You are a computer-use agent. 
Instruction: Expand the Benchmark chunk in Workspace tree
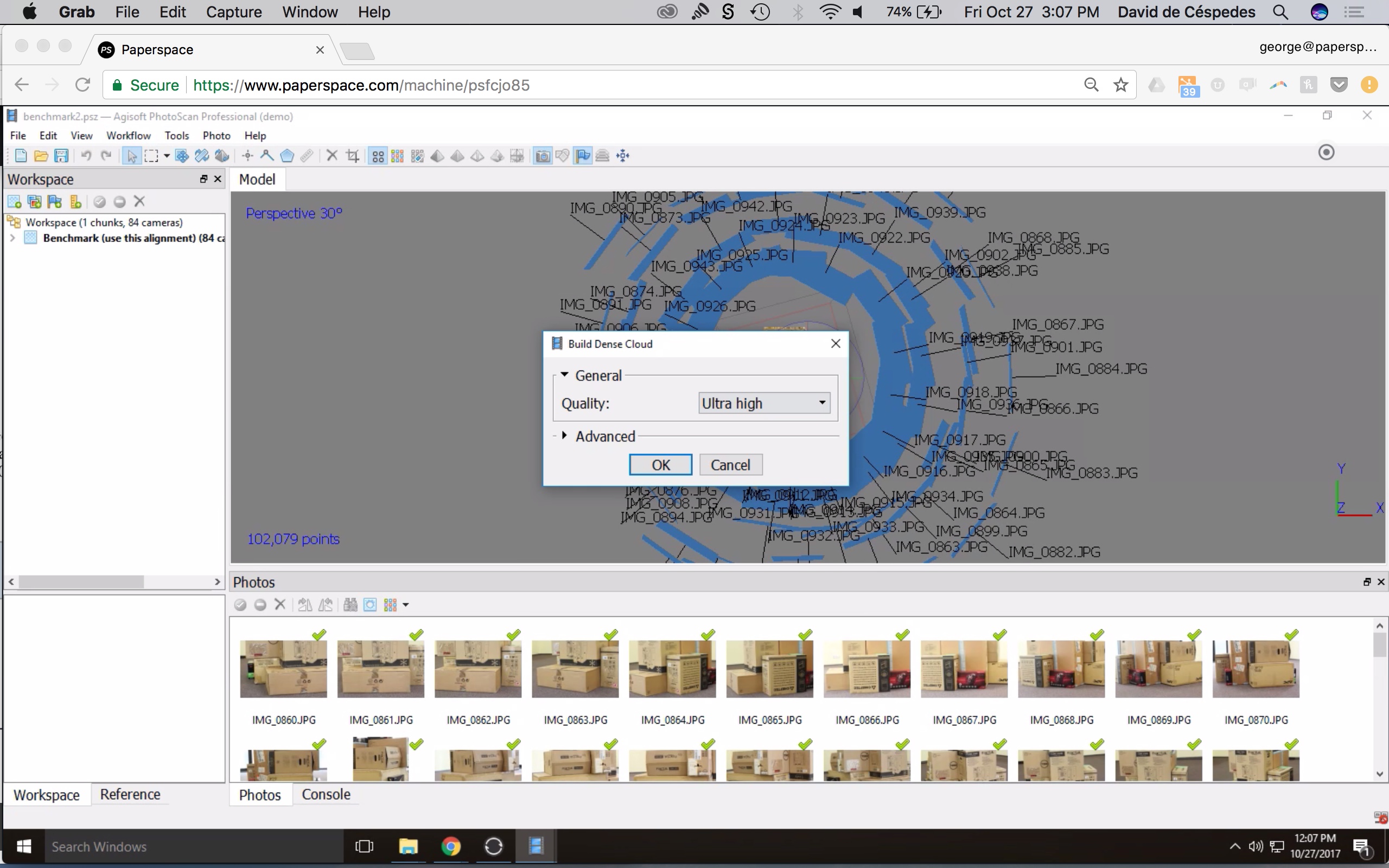tap(12, 238)
